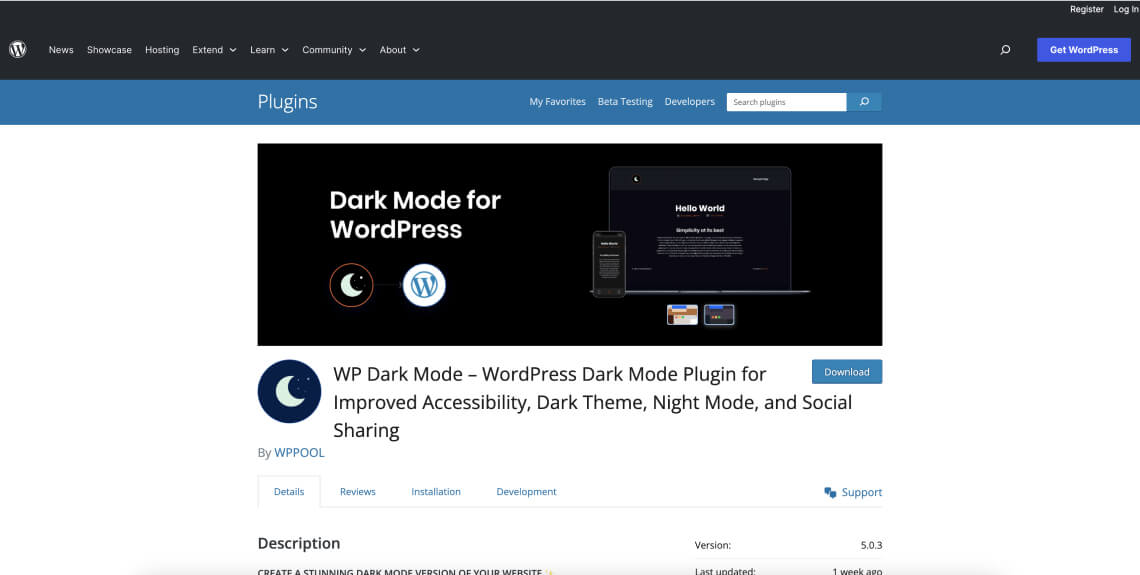This screenshot has width=1140, height=575.
Task: Expand the About dropdown menu
Action: [399, 50]
